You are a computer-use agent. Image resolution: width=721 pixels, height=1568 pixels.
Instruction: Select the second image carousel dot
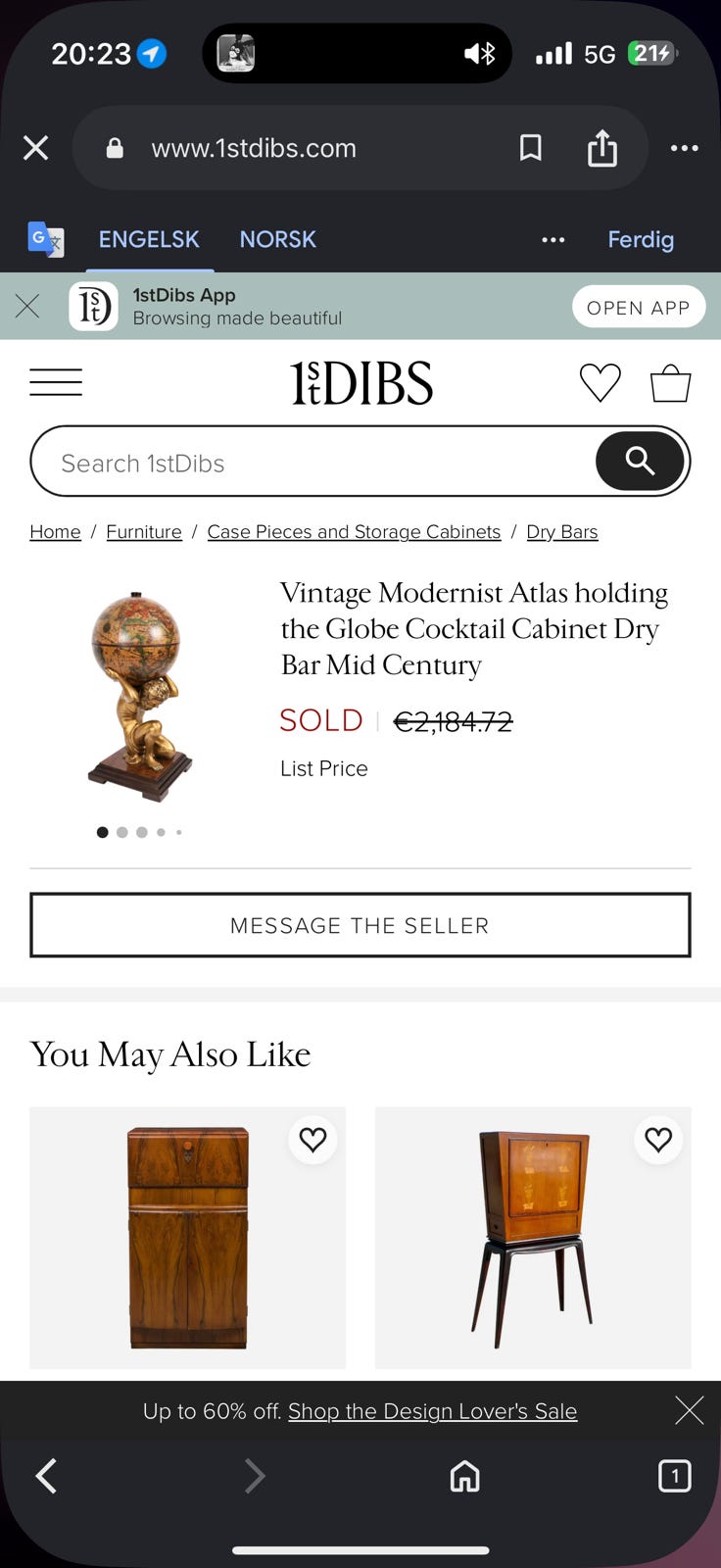click(x=122, y=832)
